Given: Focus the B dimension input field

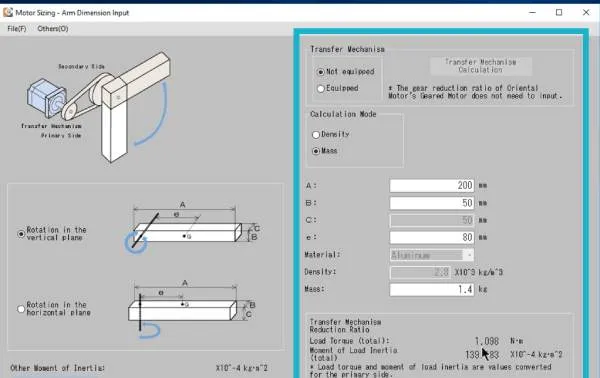Looking at the screenshot, I should point(432,203).
